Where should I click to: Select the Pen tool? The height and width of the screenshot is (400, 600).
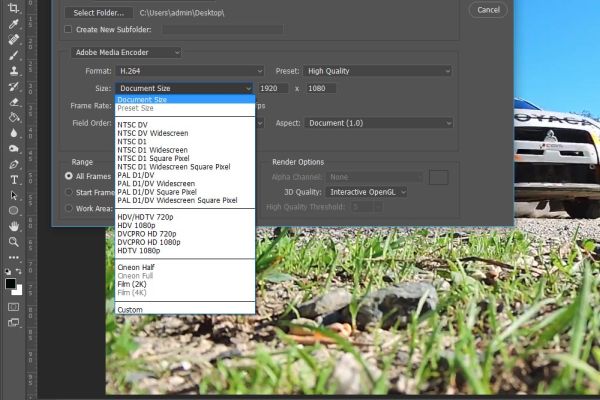pos(13,165)
